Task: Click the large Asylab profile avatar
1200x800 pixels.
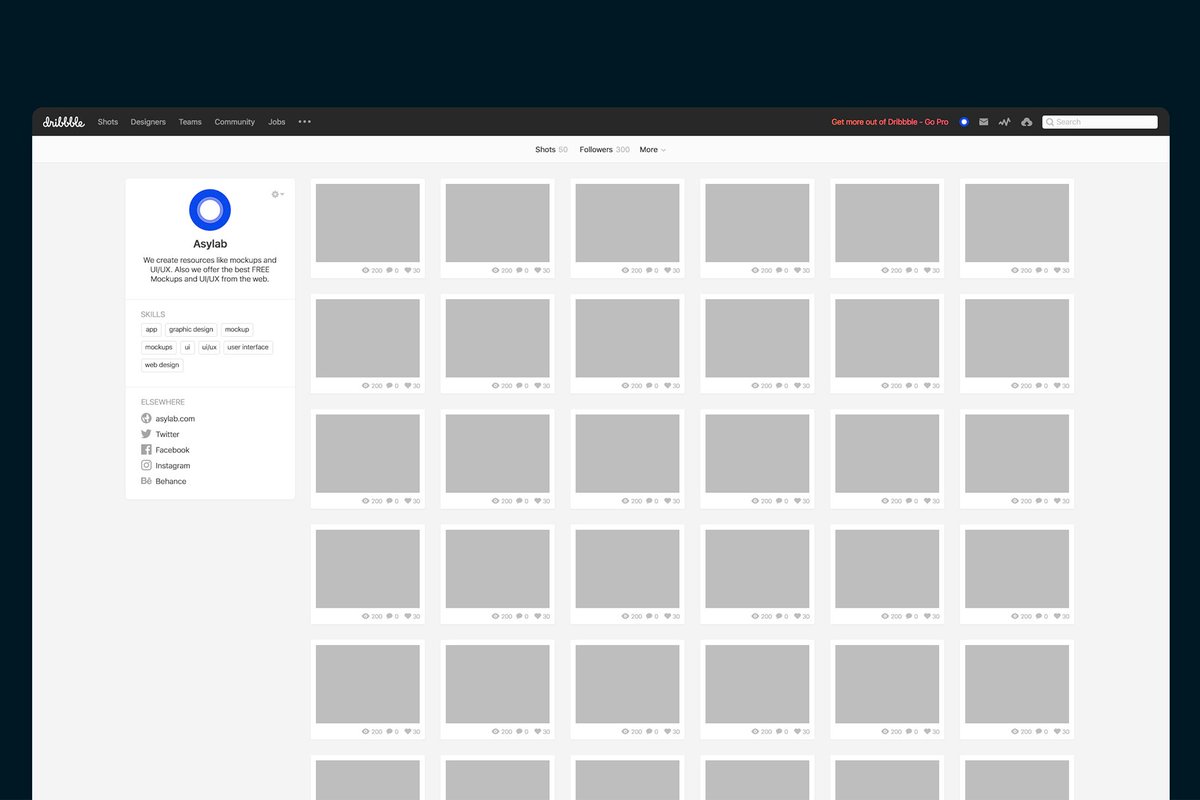Action: click(210, 210)
